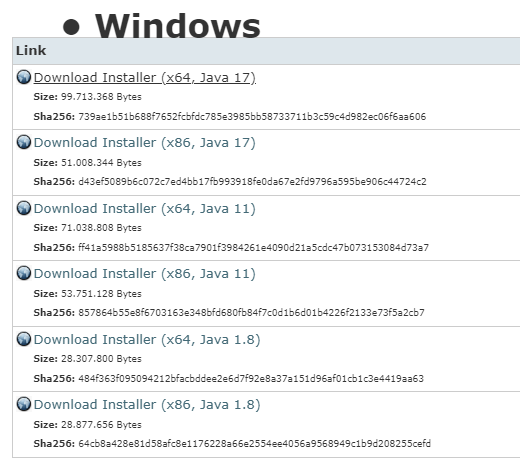The height and width of the screenshot is (465, 520).
Task: Click the 28.307.800 Bytes size text
Action: coord(101,359)
